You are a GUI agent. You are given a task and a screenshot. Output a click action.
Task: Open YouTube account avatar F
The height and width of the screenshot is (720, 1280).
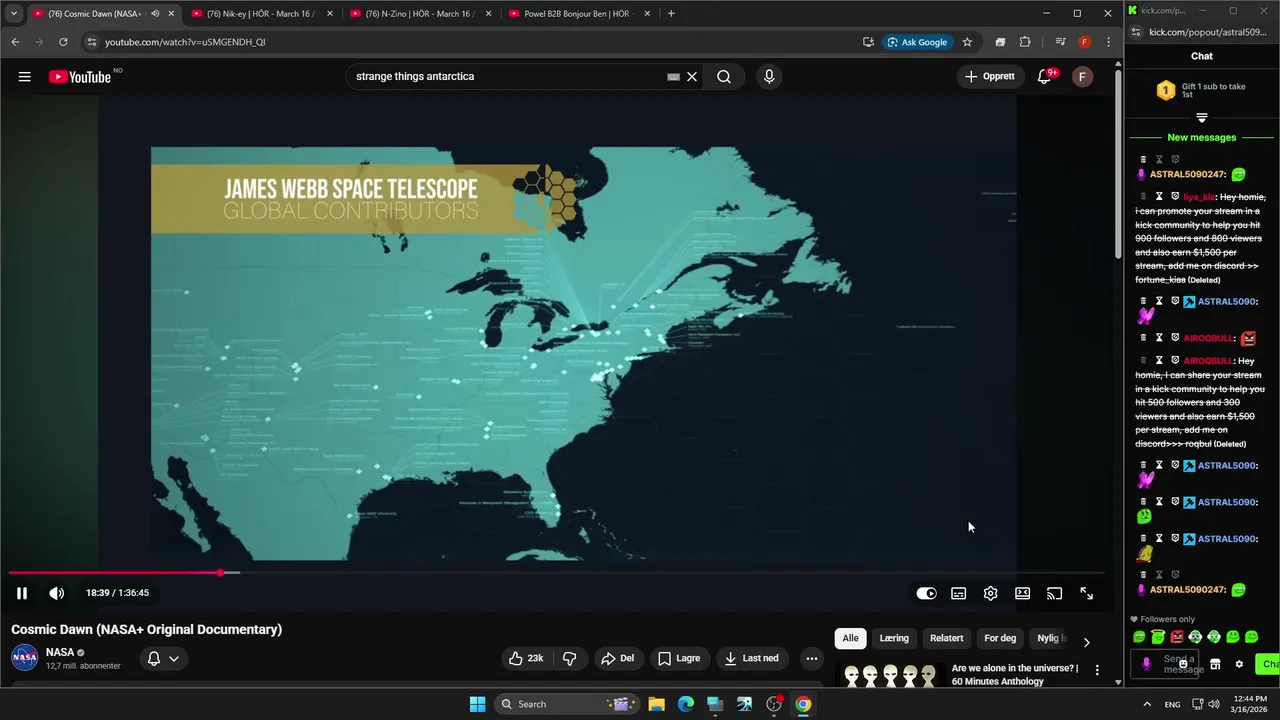tap(1082, 76)
